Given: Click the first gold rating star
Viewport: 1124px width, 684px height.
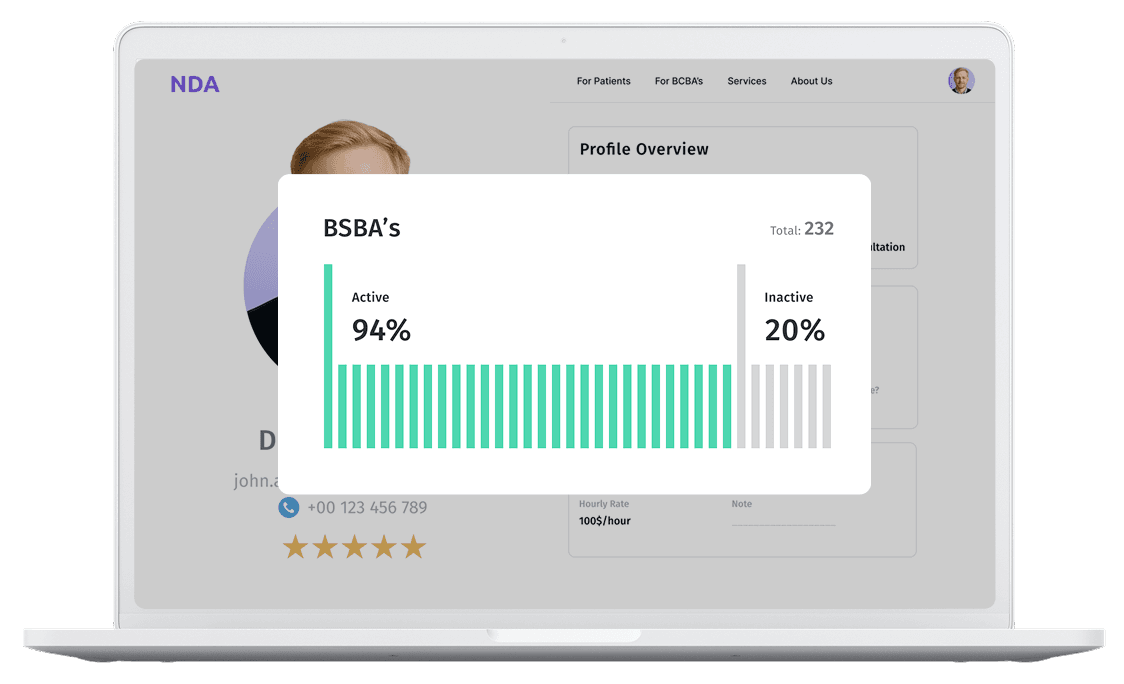Looking at the screenshot, I should point(295,547).
